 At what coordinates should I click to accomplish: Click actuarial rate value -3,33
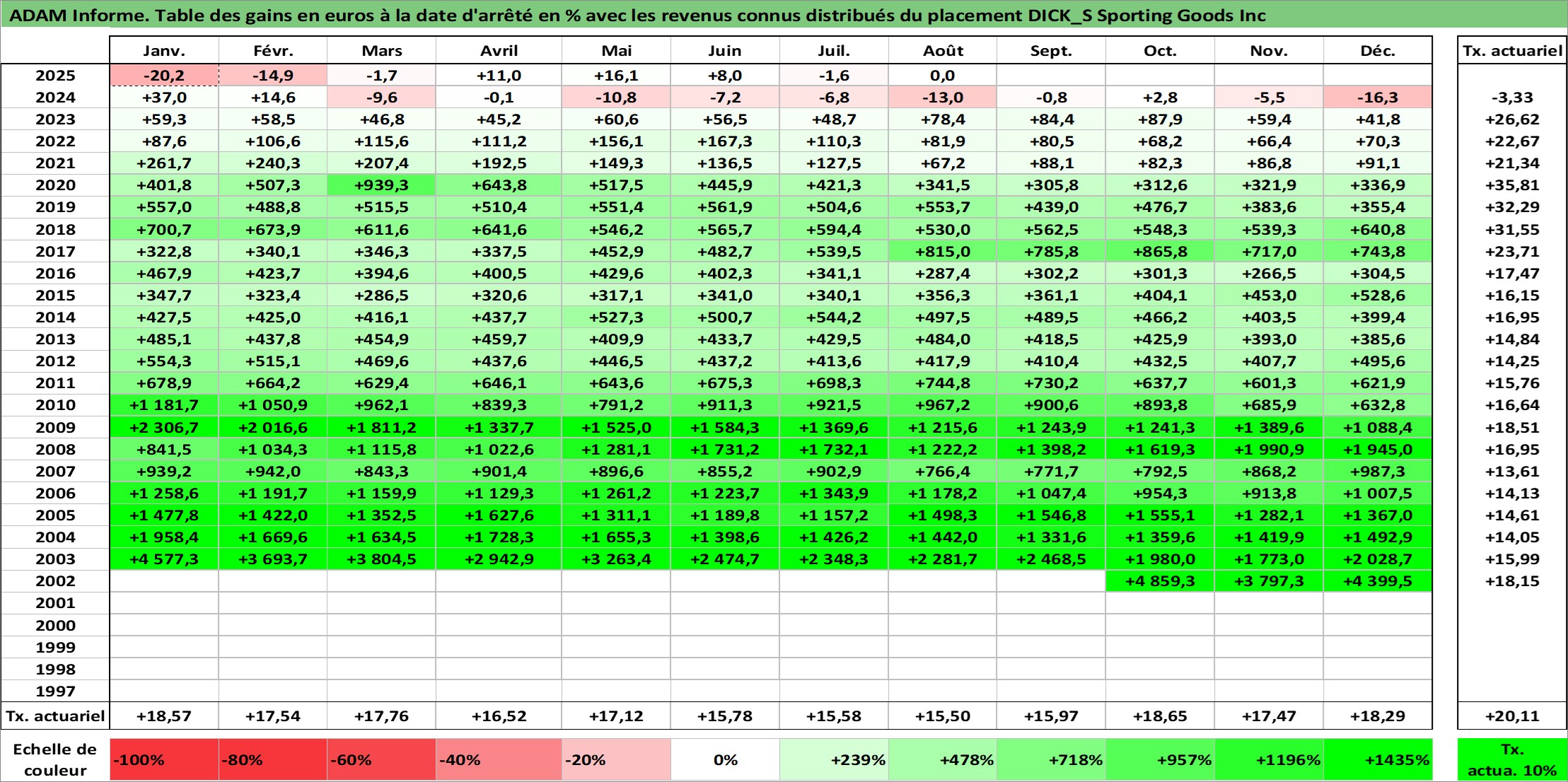pyautogui.click(x=1512, y=98)
